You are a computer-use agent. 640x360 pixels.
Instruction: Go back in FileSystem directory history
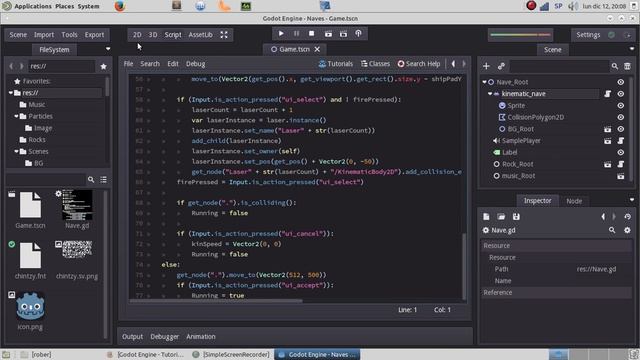click(x=11, y=66)
